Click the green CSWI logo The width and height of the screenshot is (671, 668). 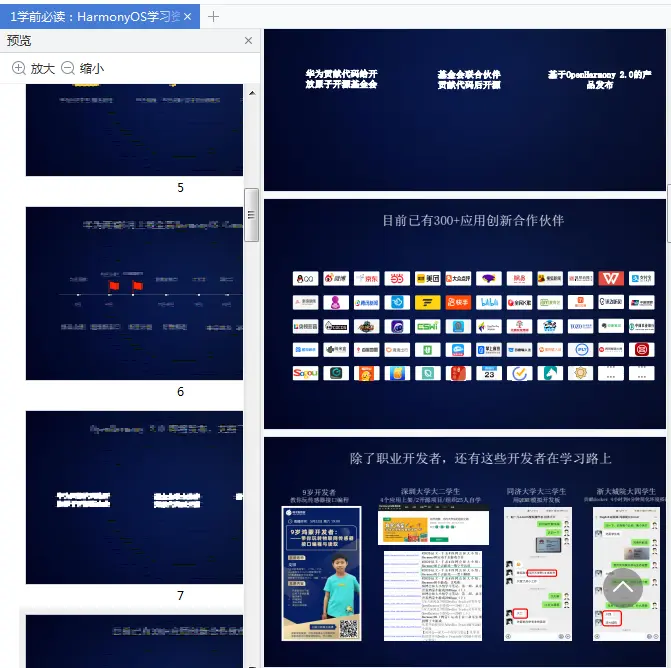tap(428, 327)
